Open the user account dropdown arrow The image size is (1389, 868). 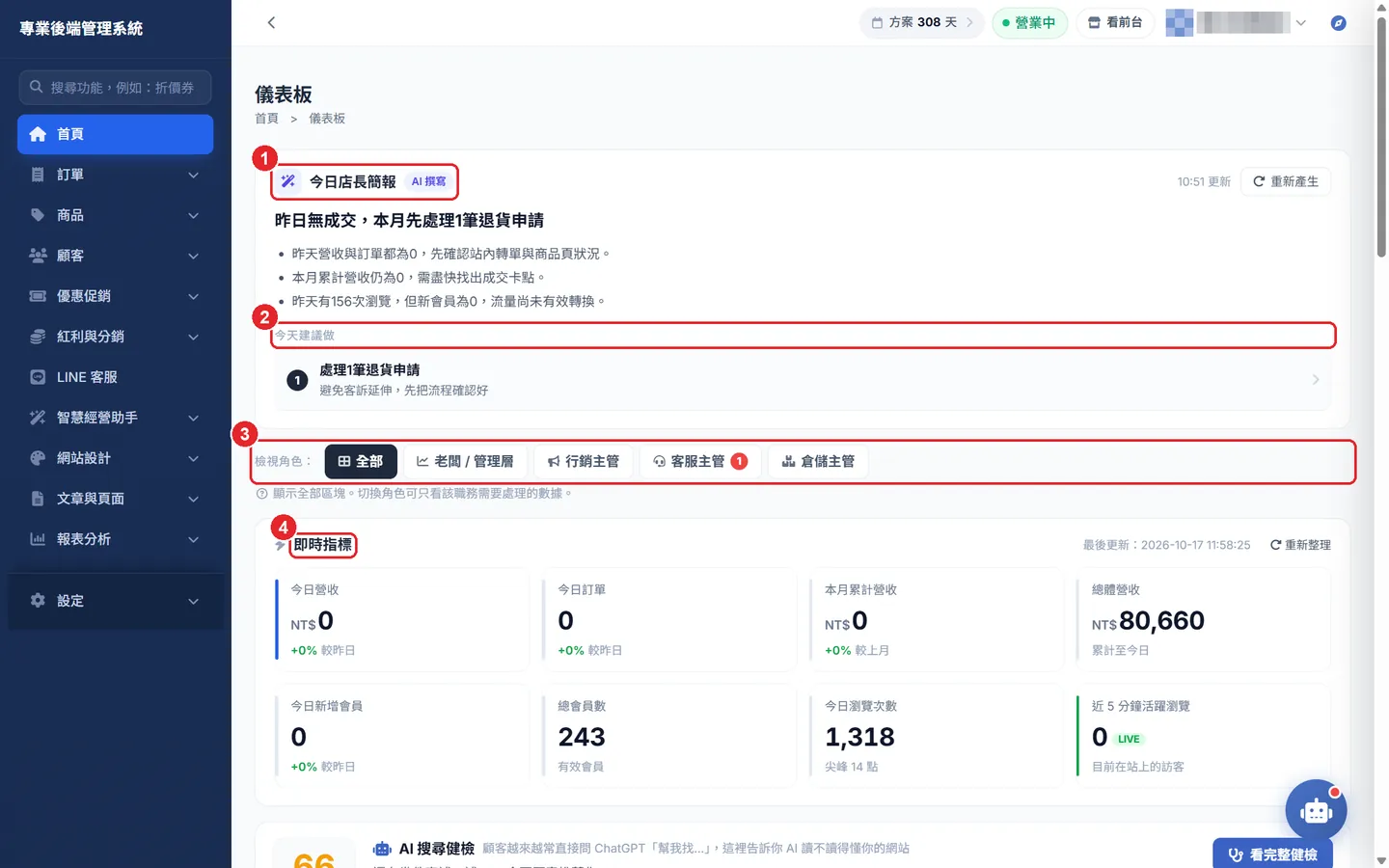[1300, 22]
